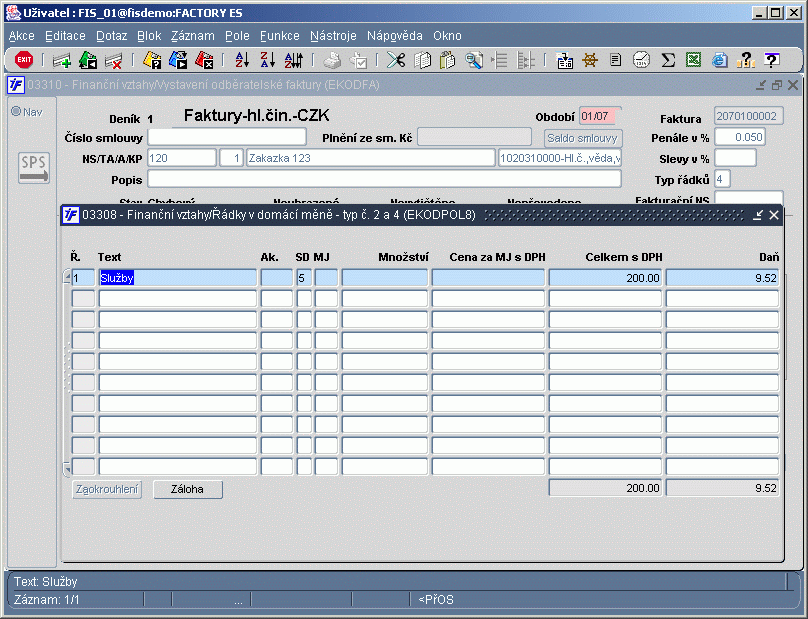This screenshot has height=619, width=808.
Task: Click the scroll-up arrow beside row list
Action: 67,277
